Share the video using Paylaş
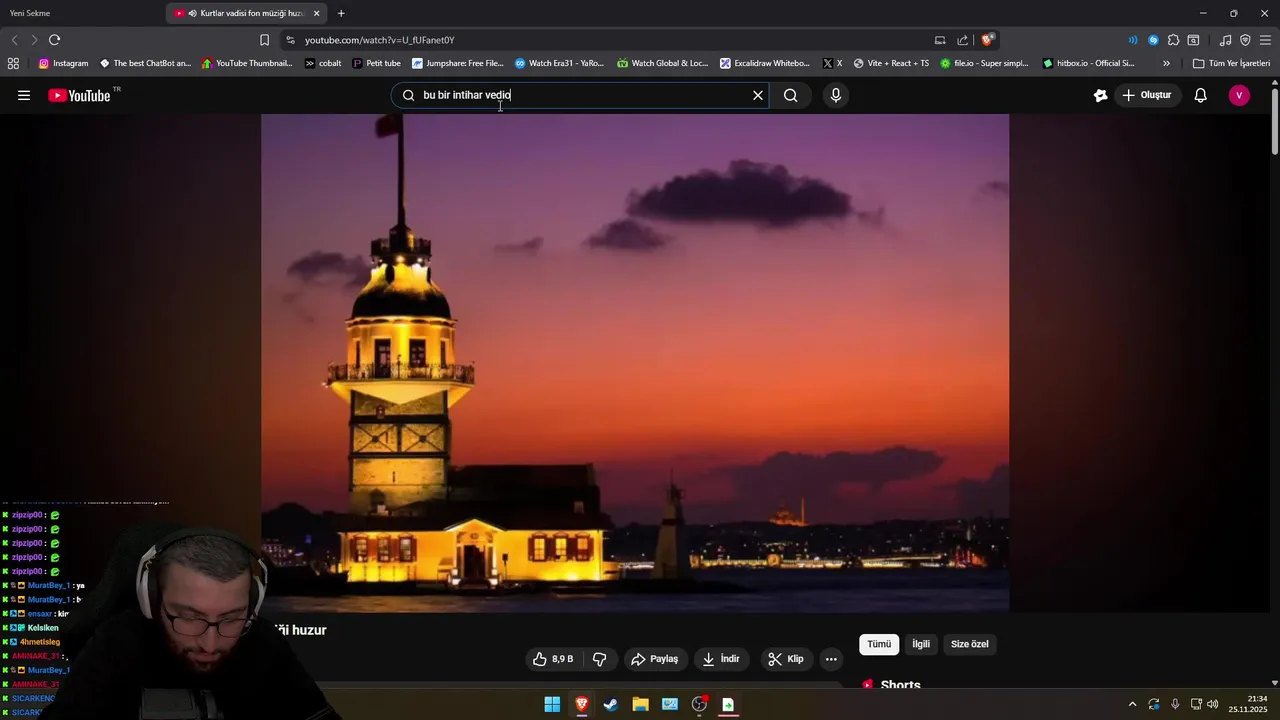This screenshot has width=1280, height=720. 654,659
